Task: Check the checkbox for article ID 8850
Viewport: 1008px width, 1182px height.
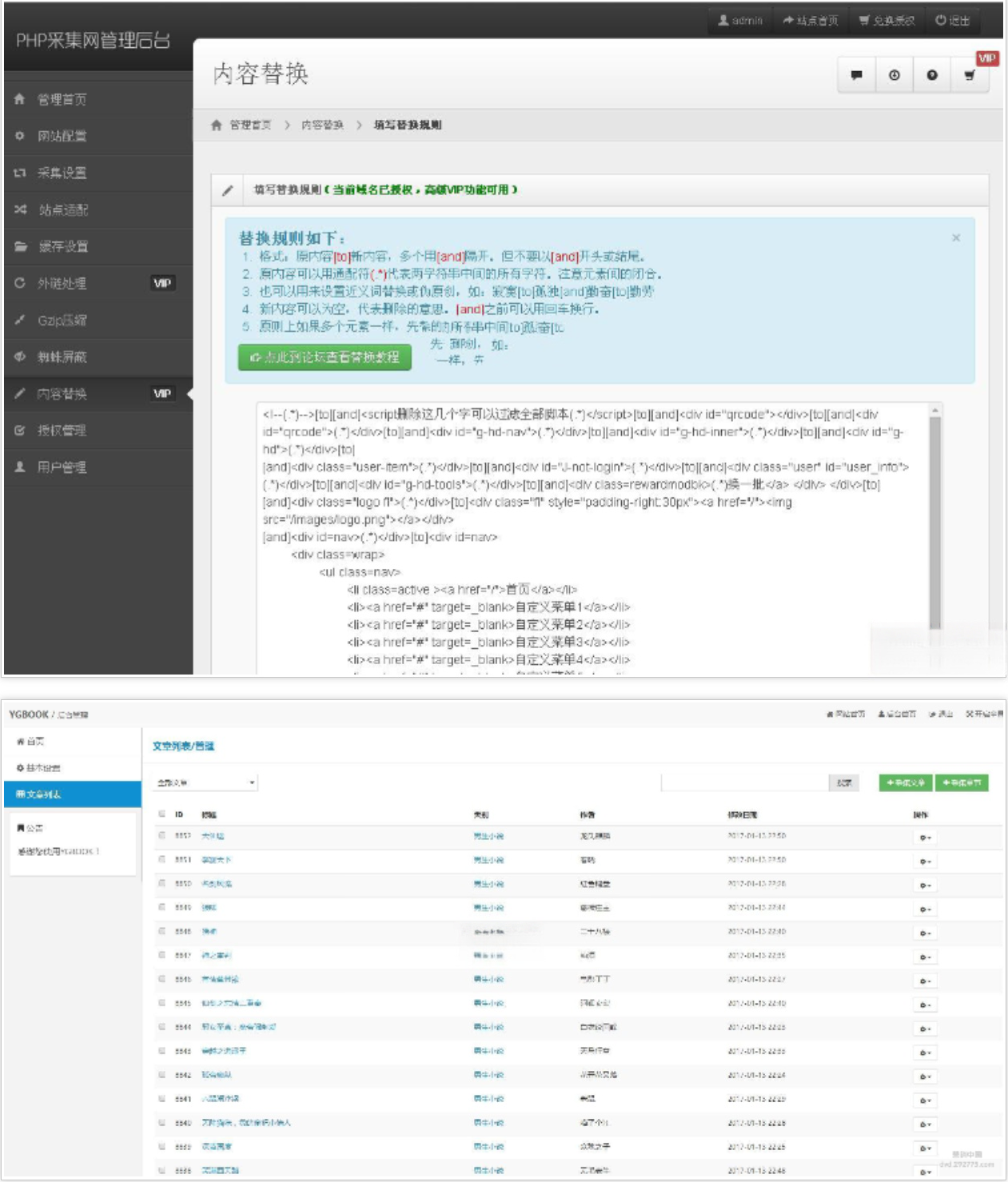Action: pyautogui.click(x=162, y=884)
